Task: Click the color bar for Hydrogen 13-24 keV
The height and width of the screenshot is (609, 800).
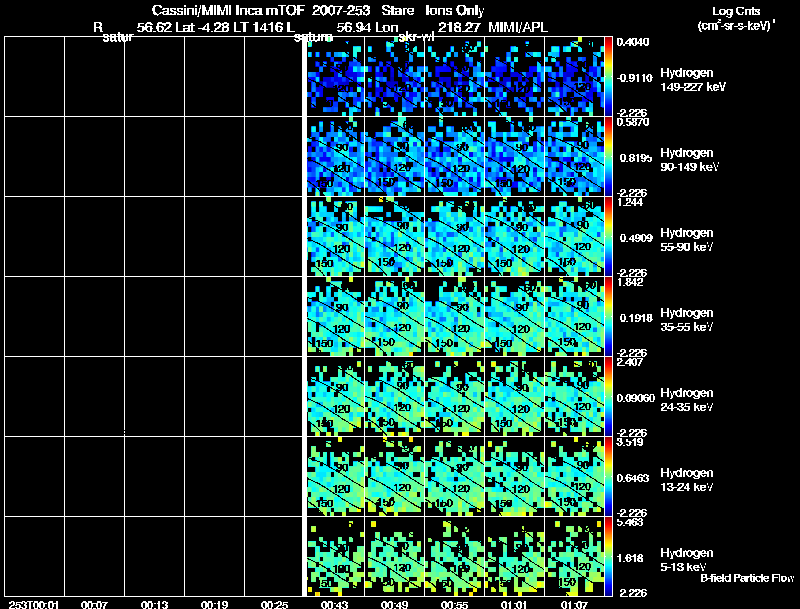Action: [608, 477]
